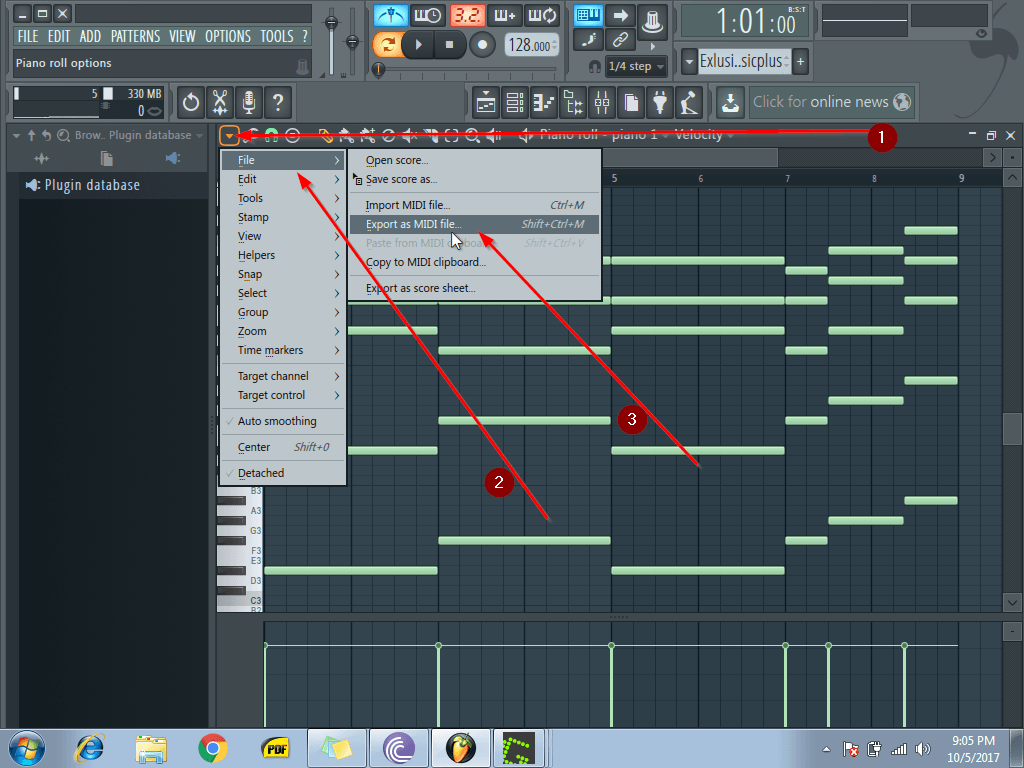Toggle Auto smoothing option
1024x768 pixels.
click(x=283, y=421)
